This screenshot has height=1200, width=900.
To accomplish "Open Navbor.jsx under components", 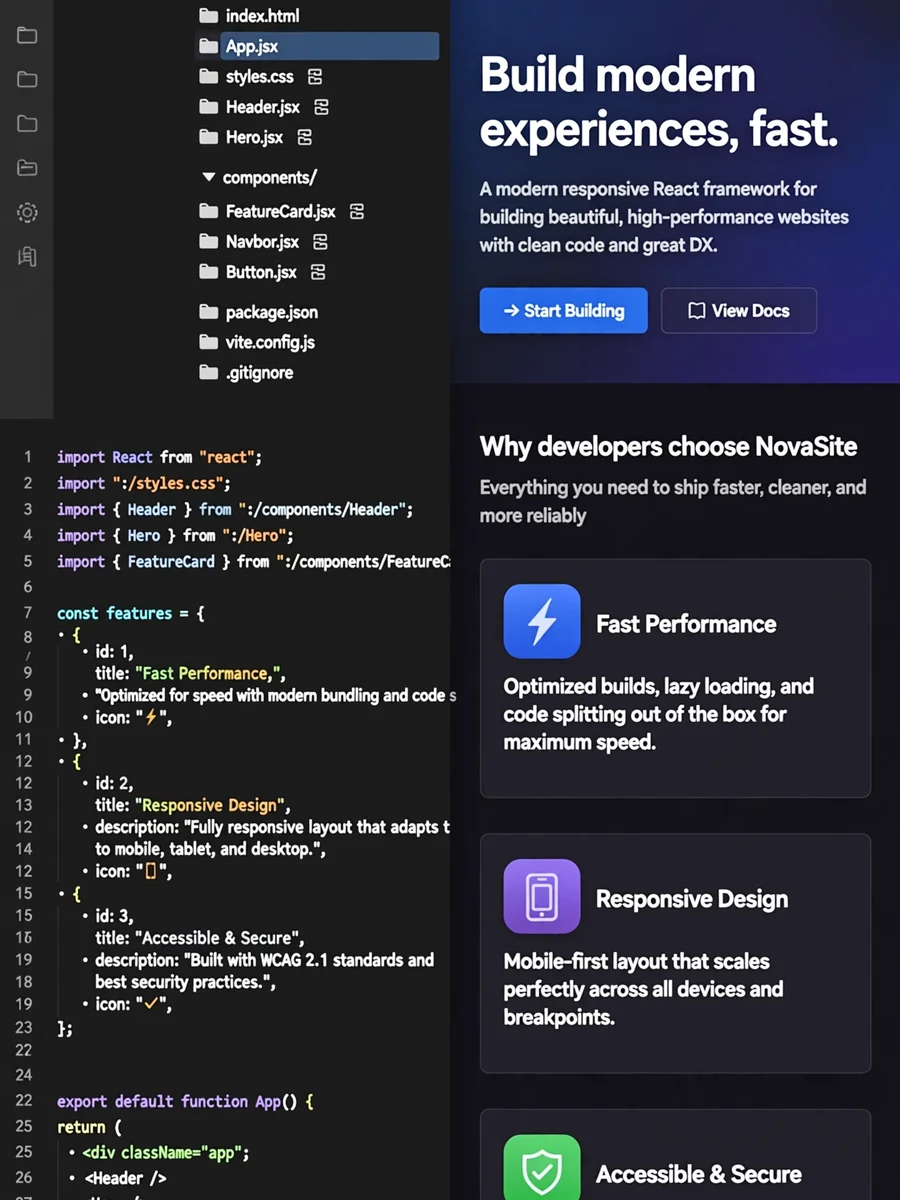I will [262, 242].
